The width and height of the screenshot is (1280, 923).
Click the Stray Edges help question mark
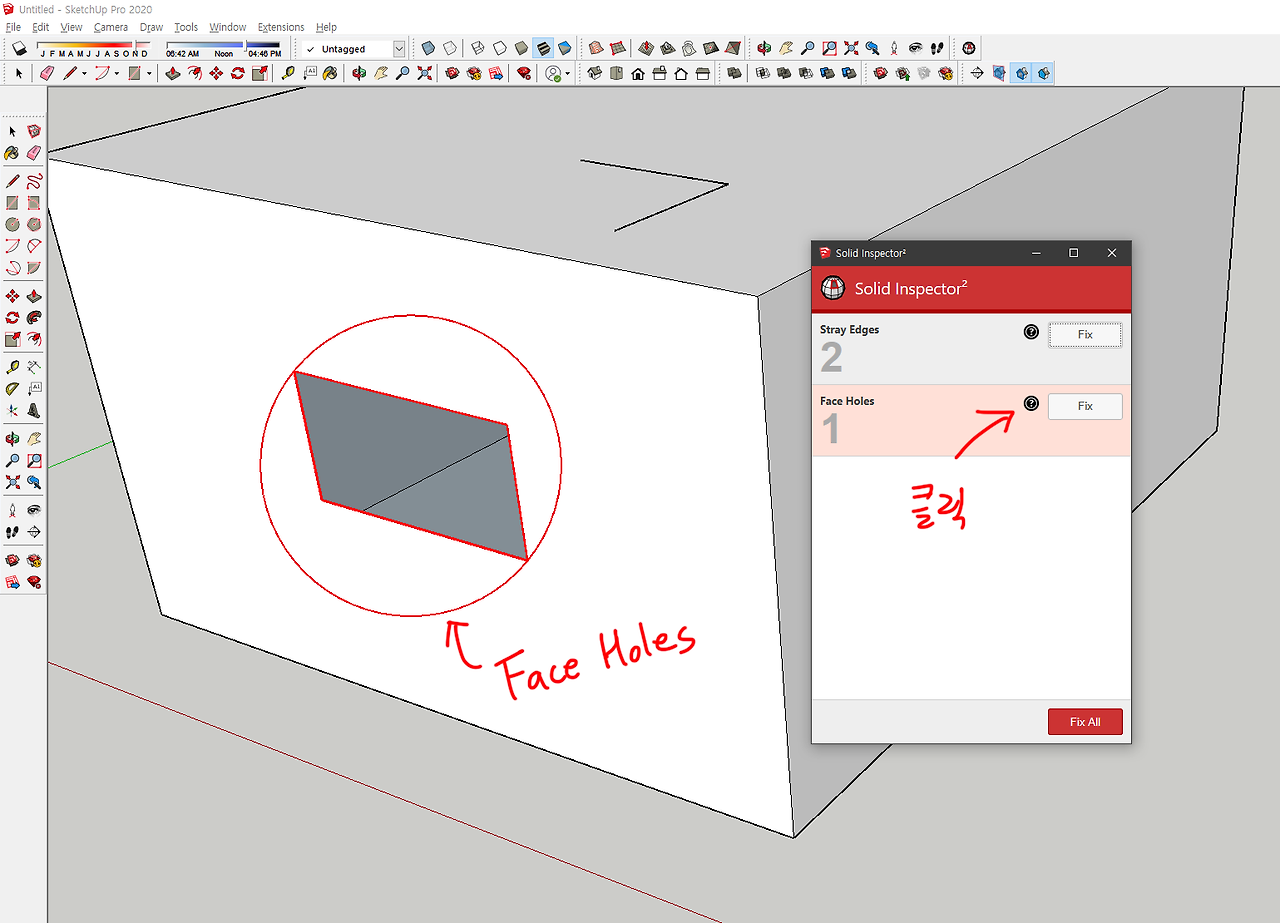(x=1030, y=332)
